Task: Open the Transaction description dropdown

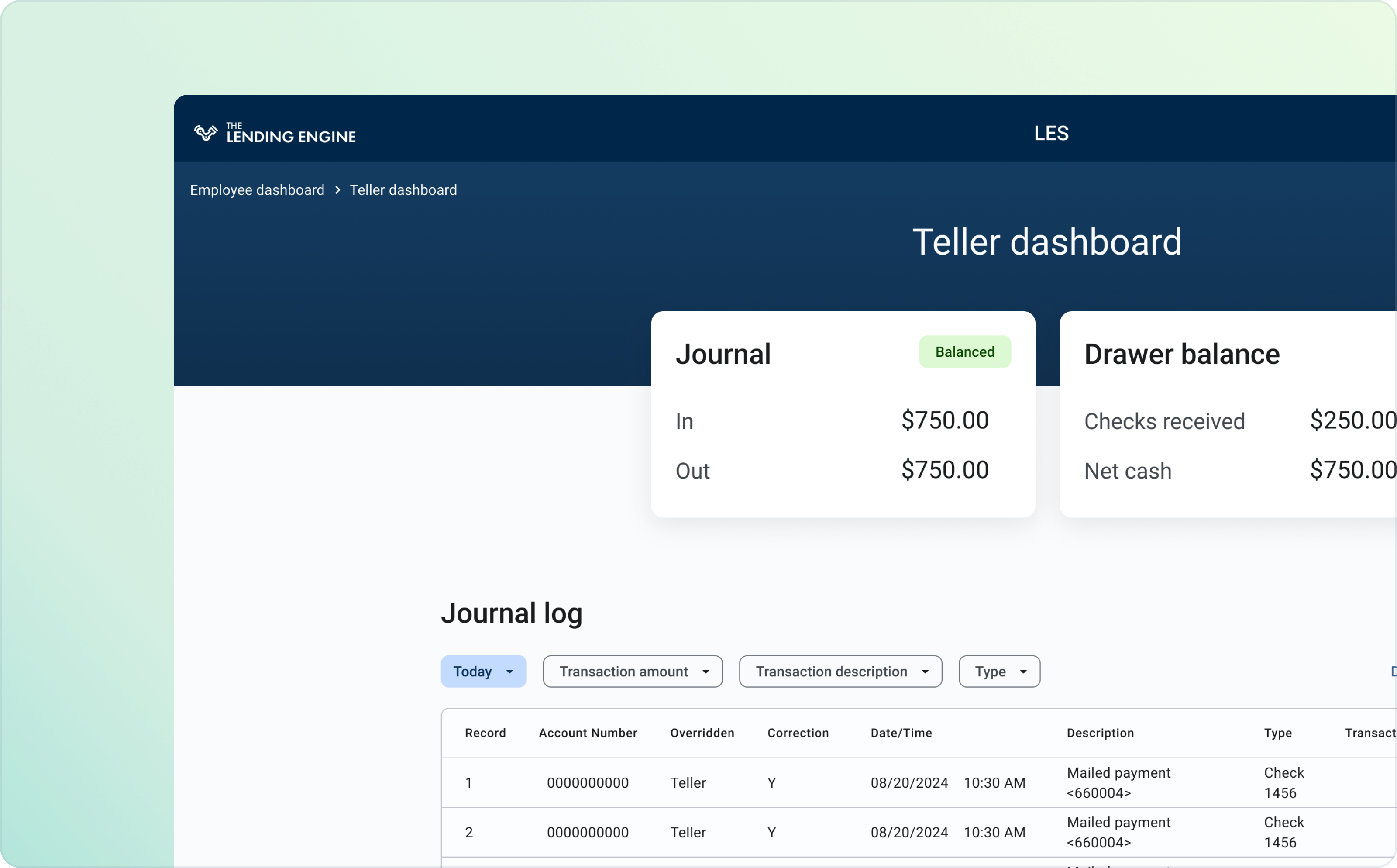Action: click(840, 671)
